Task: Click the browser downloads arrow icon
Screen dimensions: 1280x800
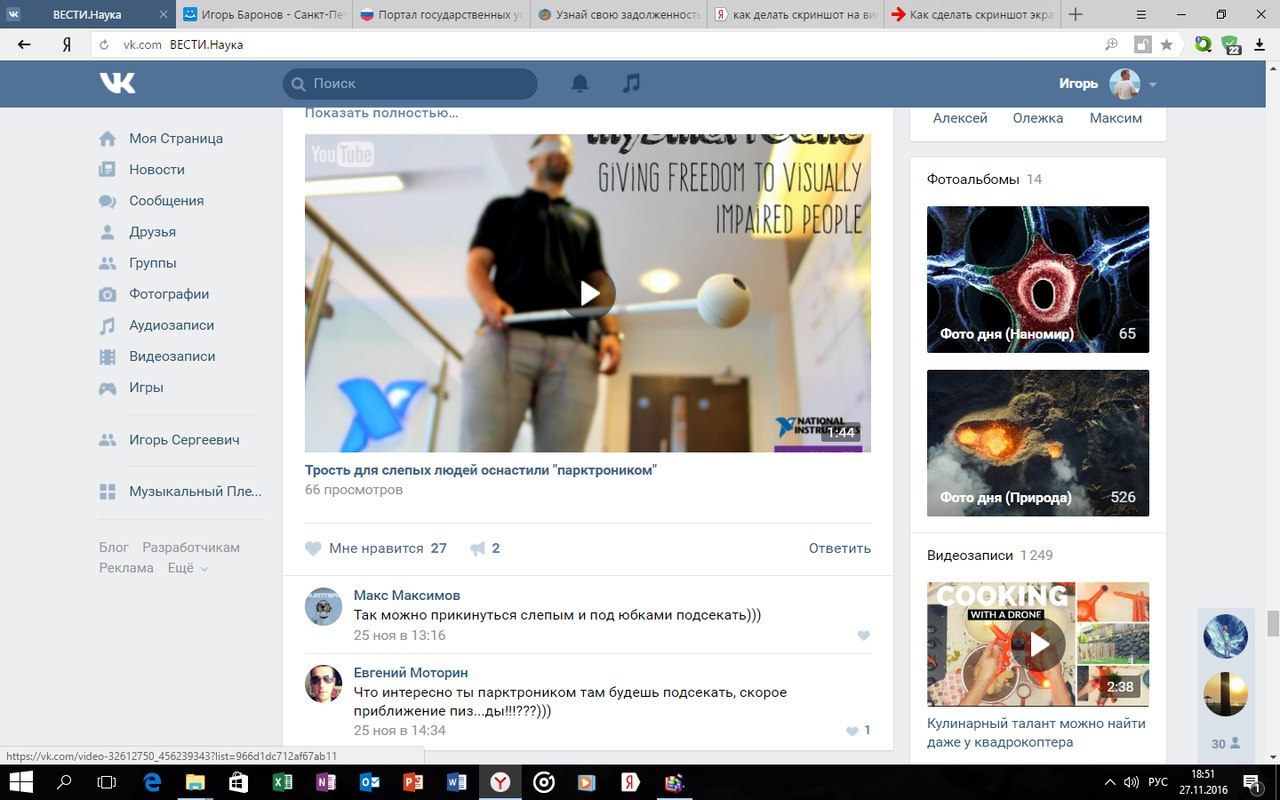Action: click(1260, 45)
